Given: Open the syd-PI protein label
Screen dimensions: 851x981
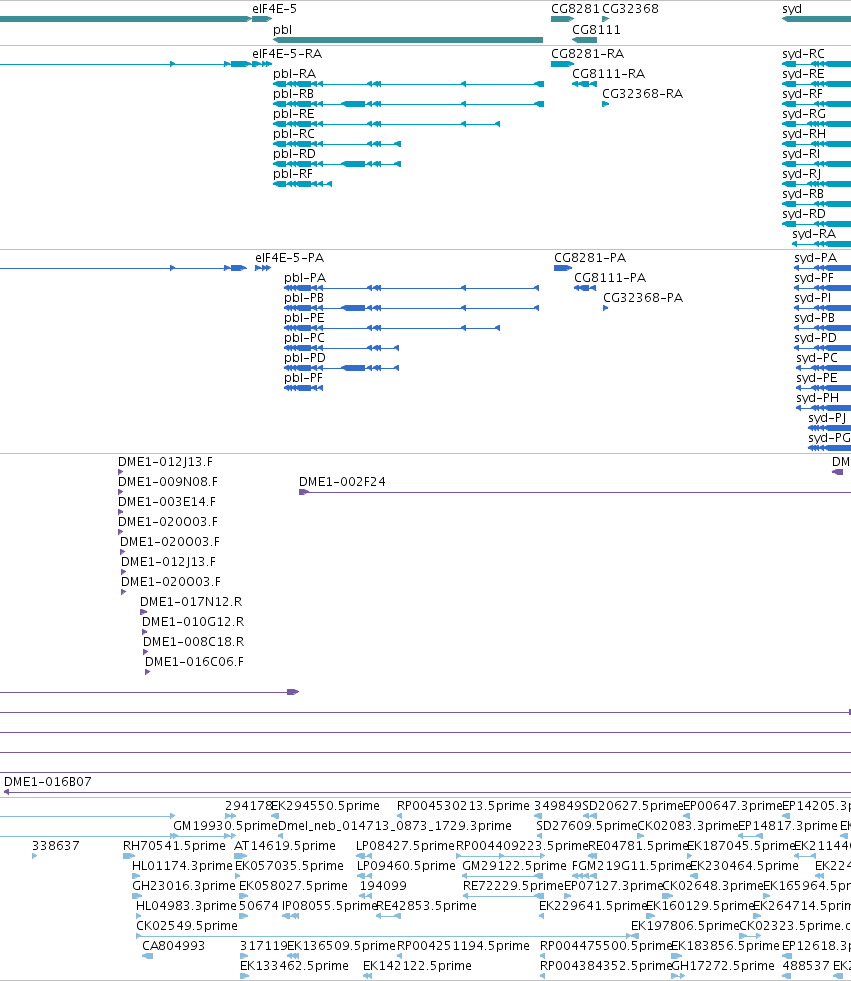Looking at the screenshot, I should pyautogui.click(x=813, y=298).
